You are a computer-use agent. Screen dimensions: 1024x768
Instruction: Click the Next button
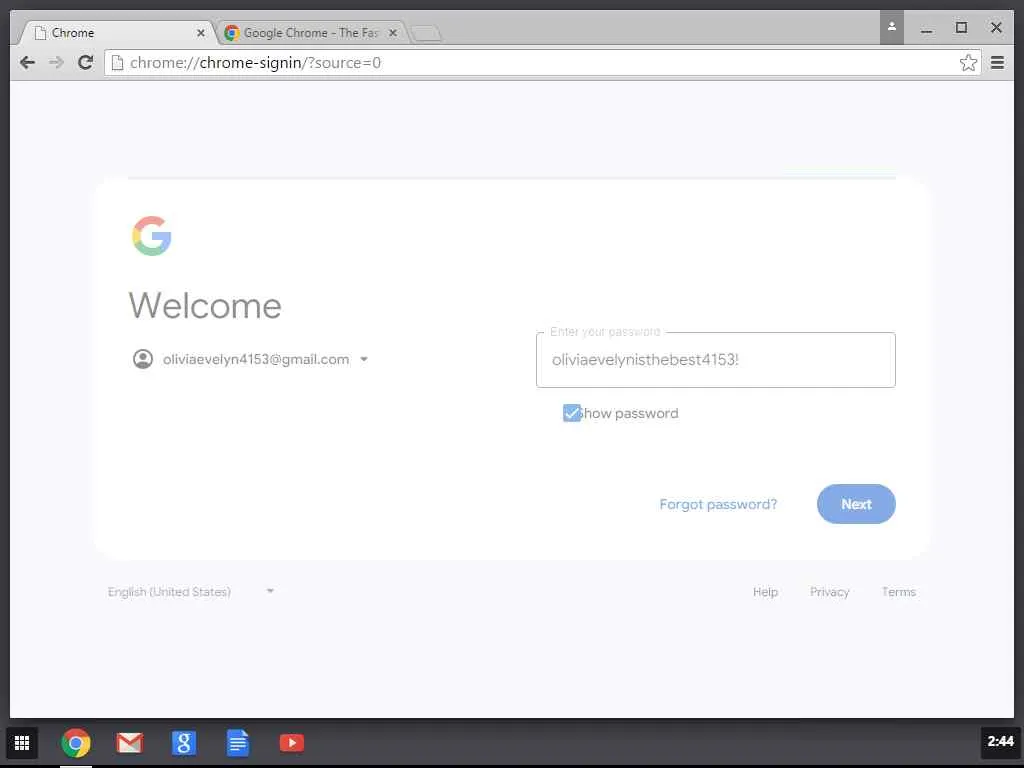click(x=856, y=504)
